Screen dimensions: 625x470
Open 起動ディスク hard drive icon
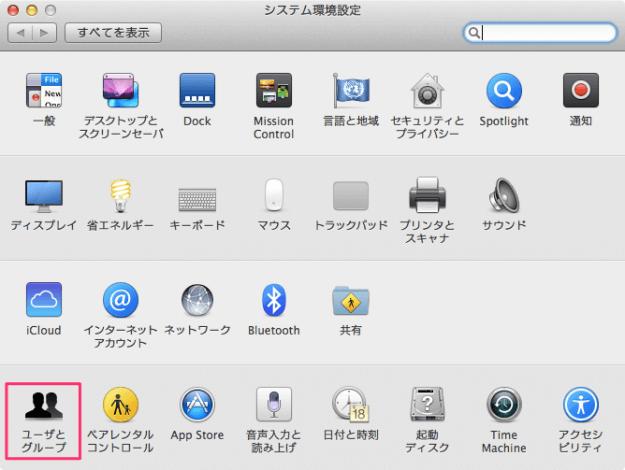point(427,404)
